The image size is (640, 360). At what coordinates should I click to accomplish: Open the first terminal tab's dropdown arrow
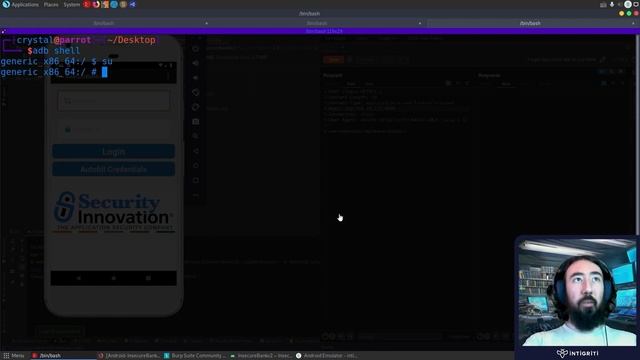click(x=207, y=23)
